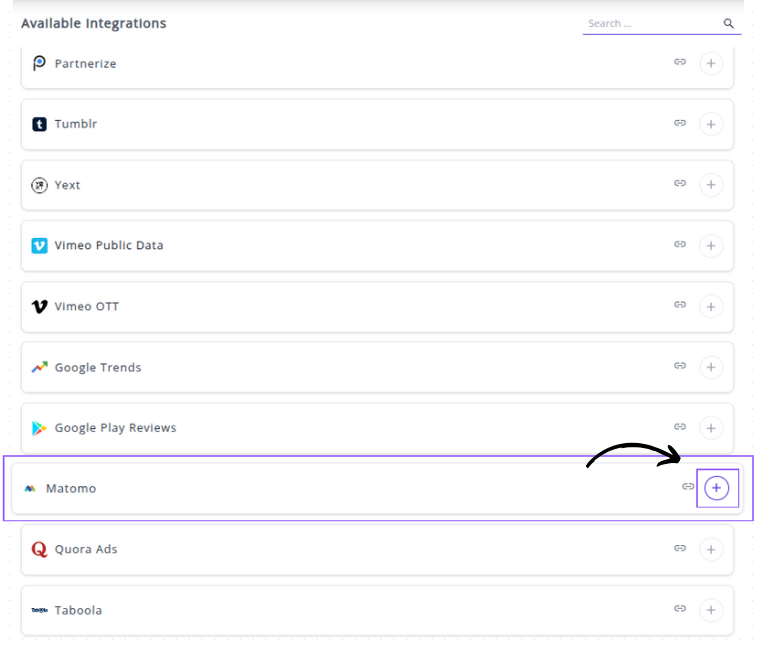Add Yext using its plus icon
This screenshot has width=758, height=645.
(711, 185)
